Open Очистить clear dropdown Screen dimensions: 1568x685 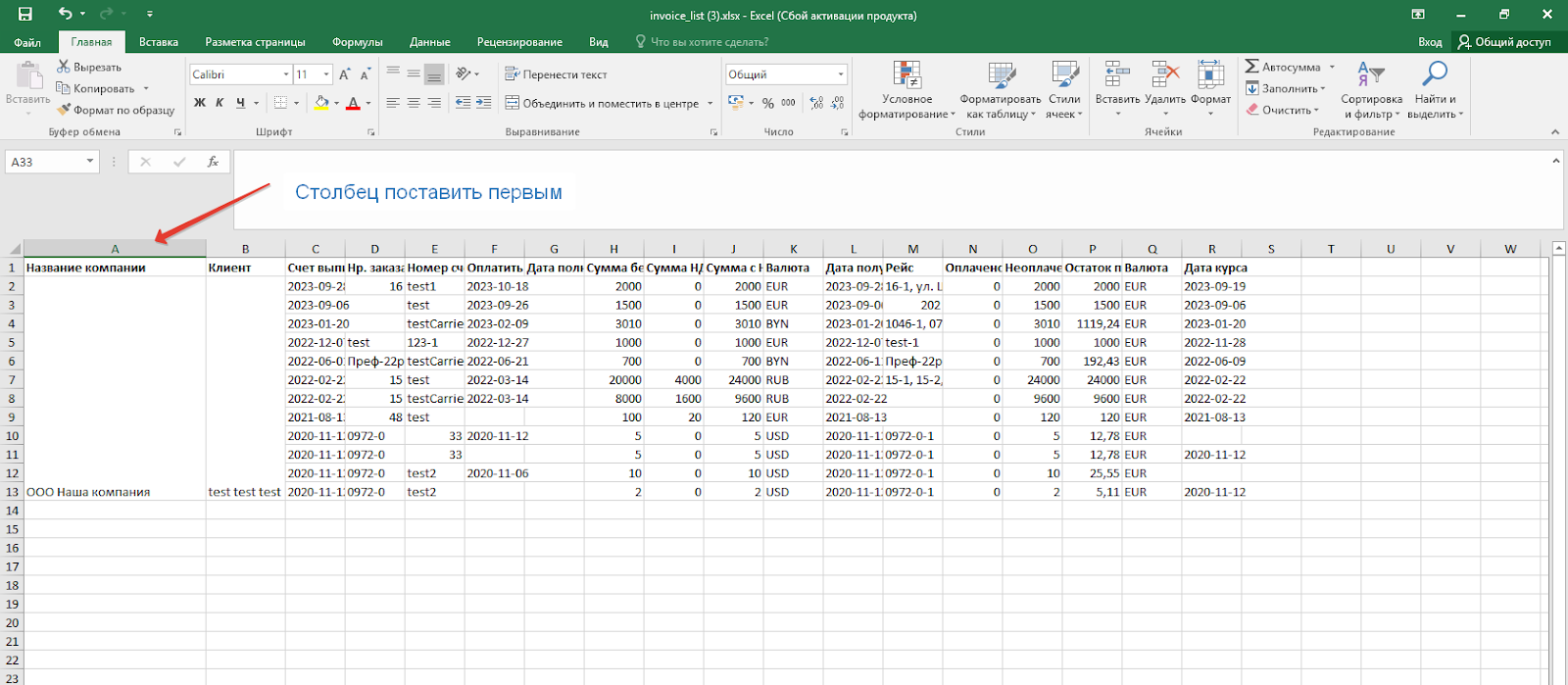pos(1283,110)
